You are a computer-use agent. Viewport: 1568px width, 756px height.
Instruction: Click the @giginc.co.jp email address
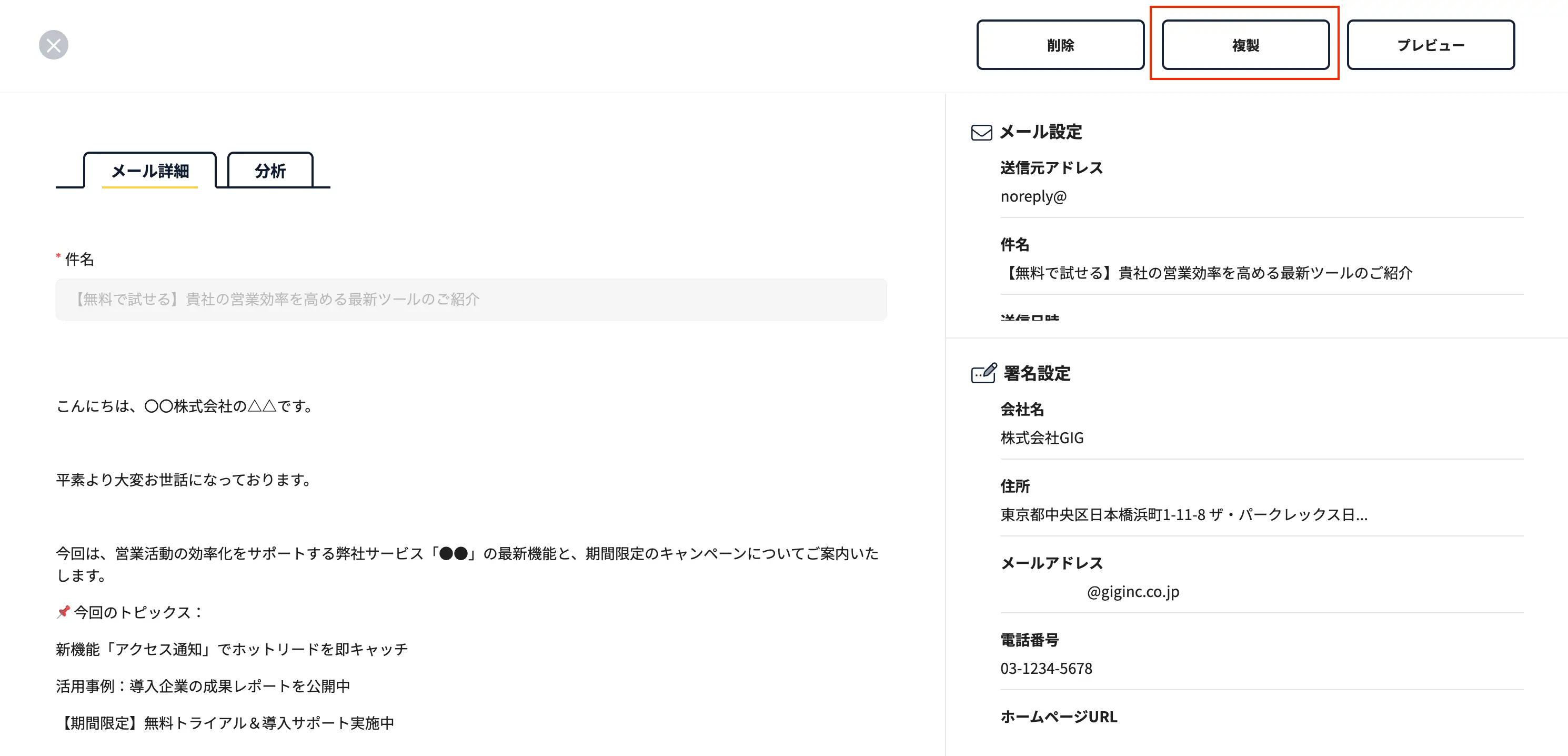click(1132, 592)
